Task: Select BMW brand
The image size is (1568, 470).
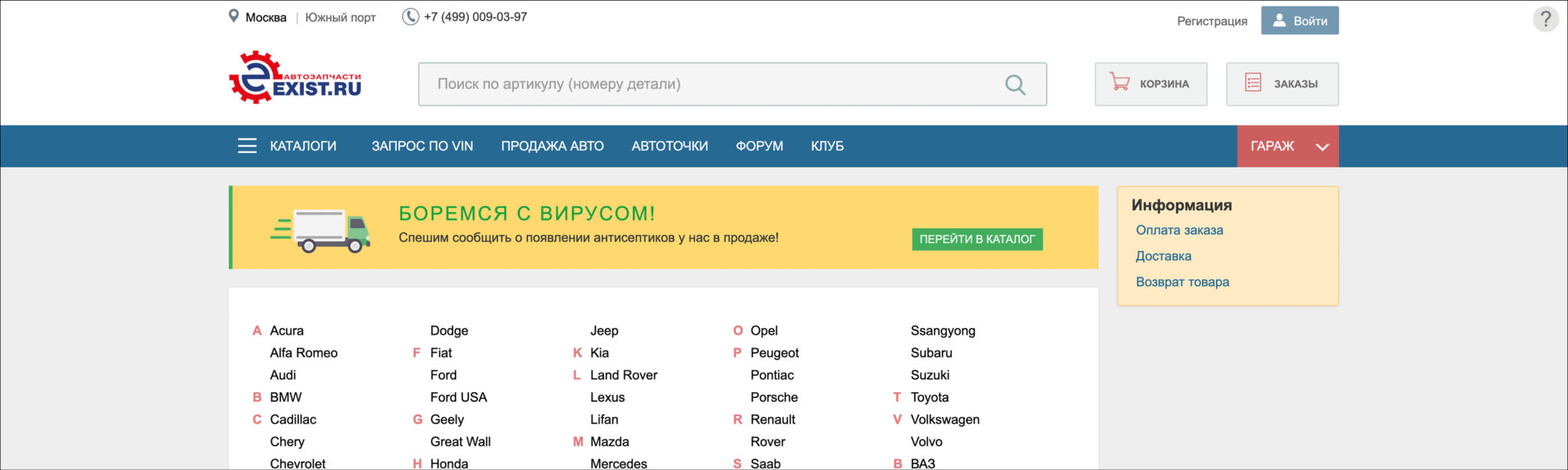Action: click(x=286, y=397)
